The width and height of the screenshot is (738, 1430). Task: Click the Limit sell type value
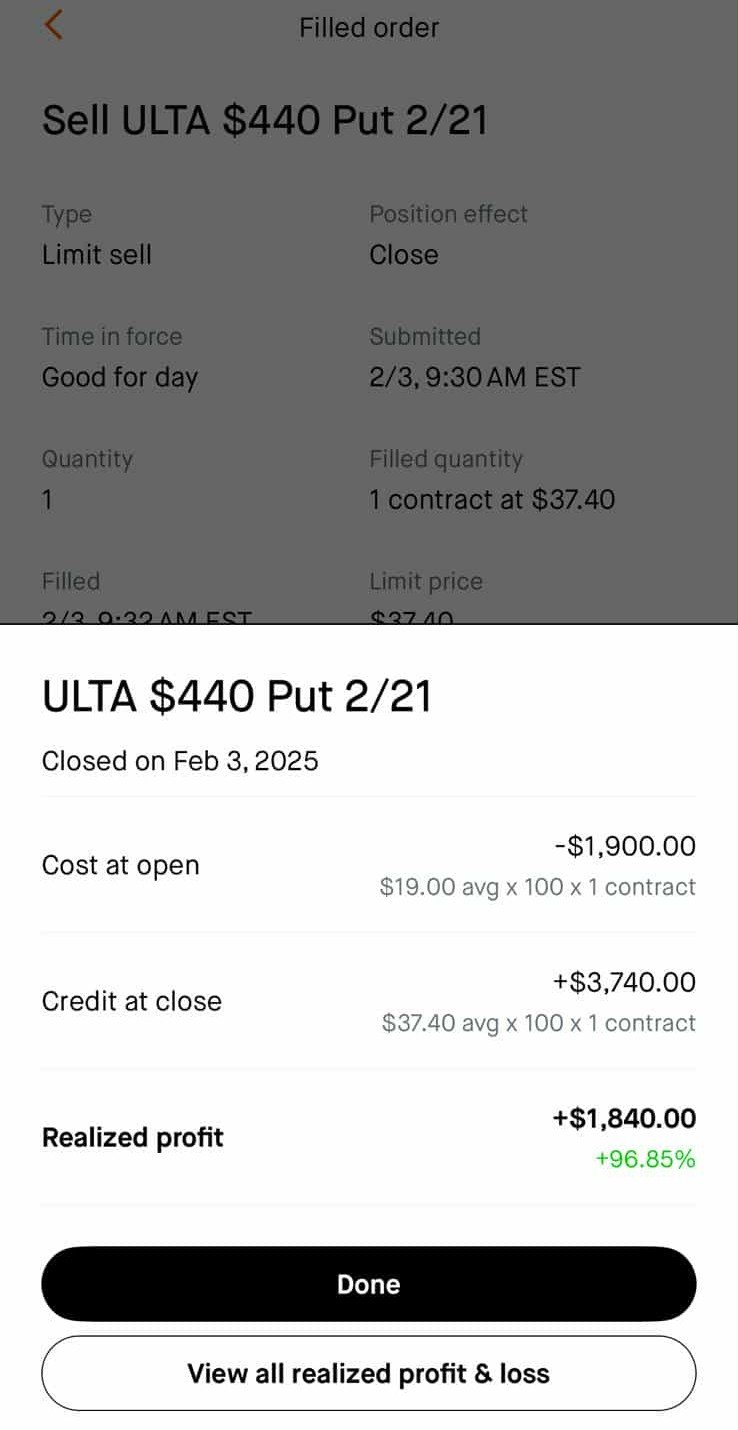[97, 255]
